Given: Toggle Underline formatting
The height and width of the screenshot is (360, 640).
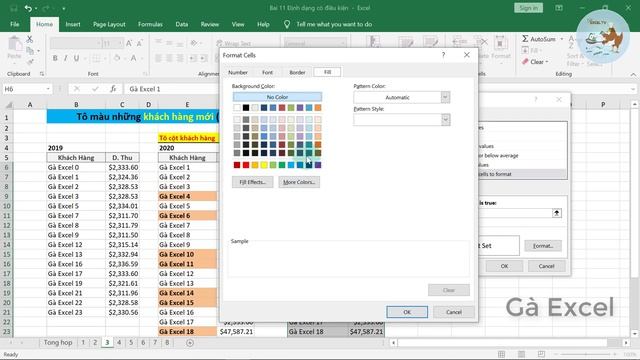Looking at the screenshot, I should (76, 58).
